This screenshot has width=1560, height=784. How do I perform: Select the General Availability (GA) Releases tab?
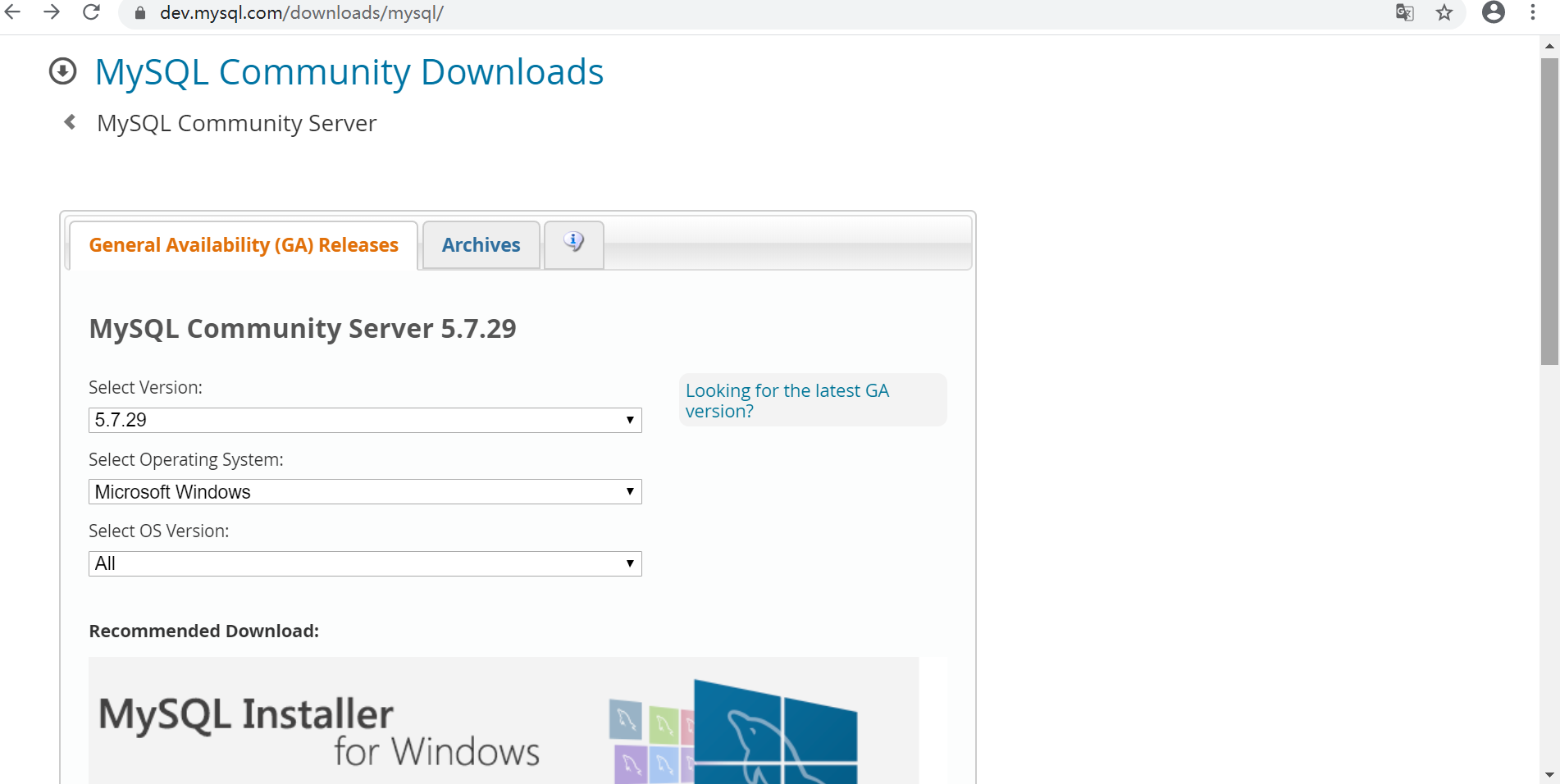point(244,245)
